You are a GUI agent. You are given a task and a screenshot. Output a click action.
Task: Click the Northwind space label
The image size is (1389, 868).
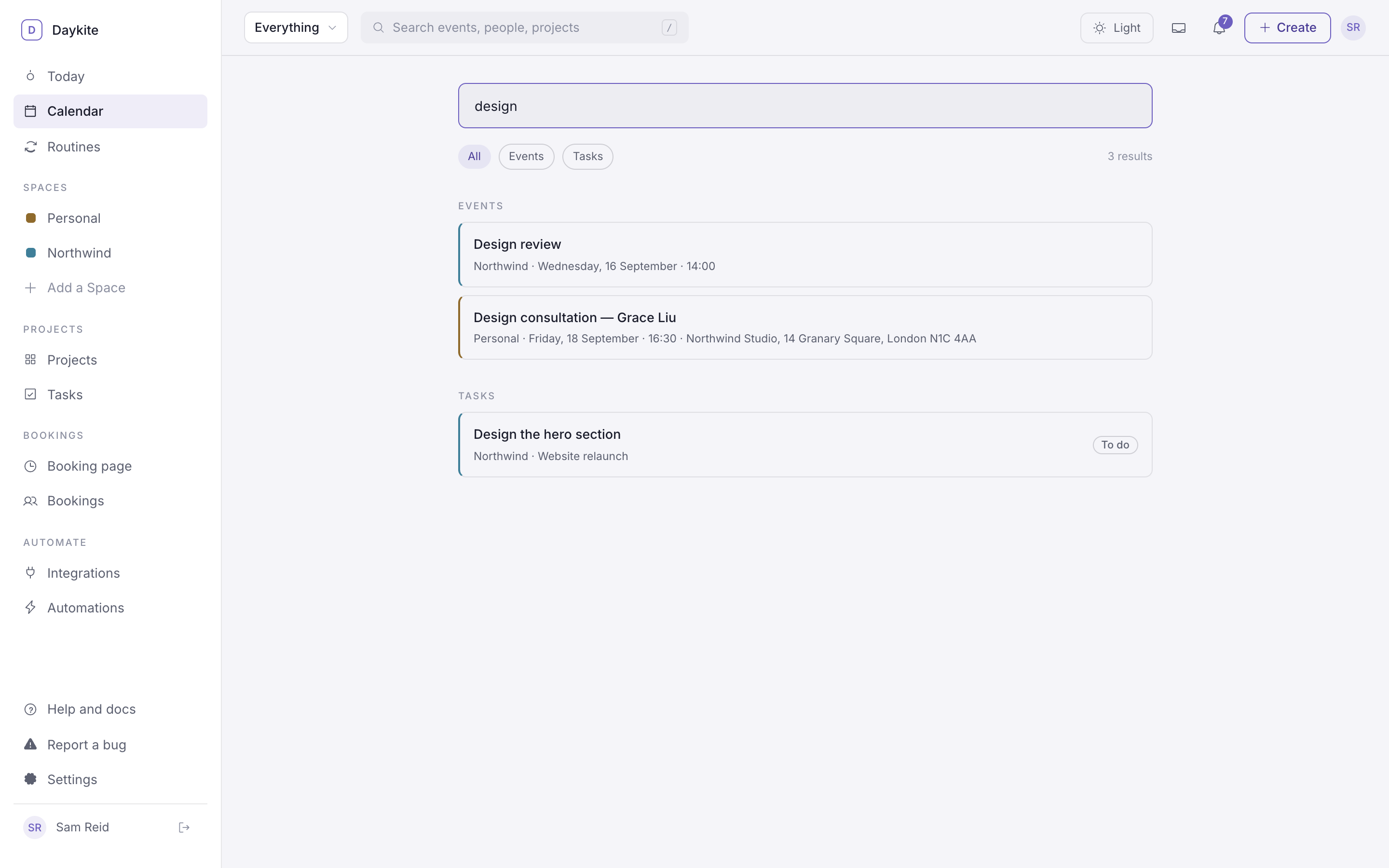[79, 253]
